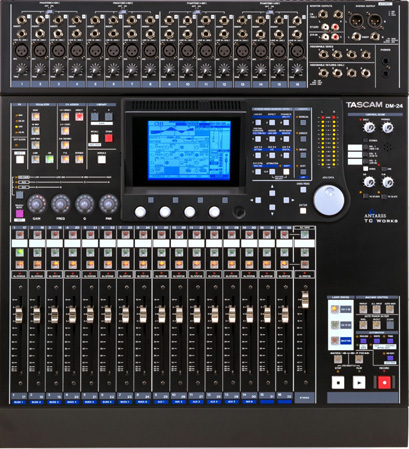Screen dimensions: 409x449
Task: Select the HIGH band equalizer key
Action: (x=35, y=117)
